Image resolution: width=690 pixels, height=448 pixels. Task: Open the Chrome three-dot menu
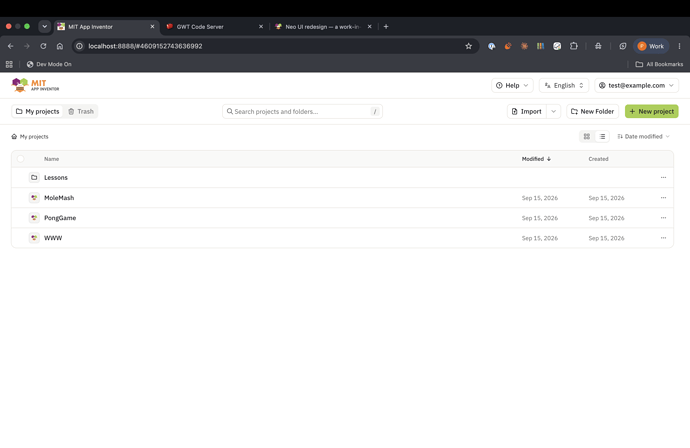pos(679,46)
